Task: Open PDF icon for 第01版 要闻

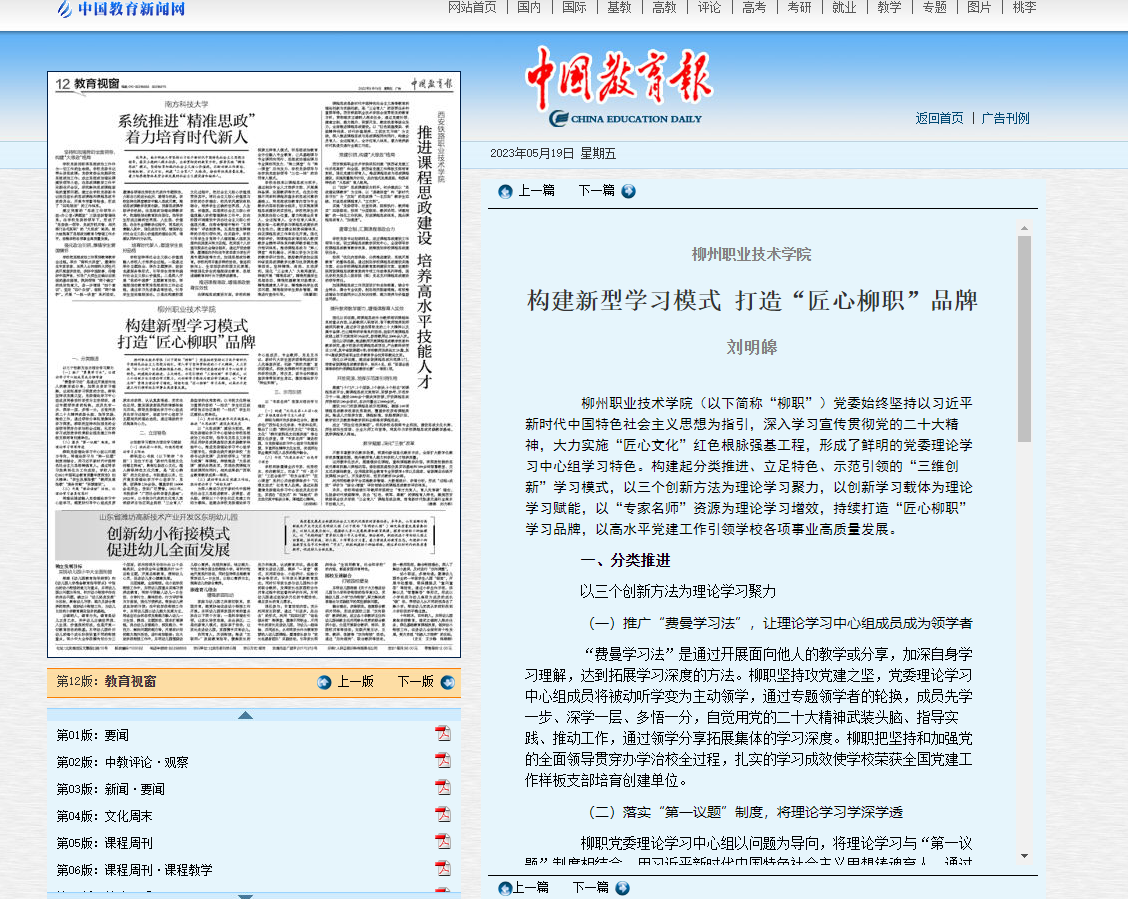Action: [442, 734]
